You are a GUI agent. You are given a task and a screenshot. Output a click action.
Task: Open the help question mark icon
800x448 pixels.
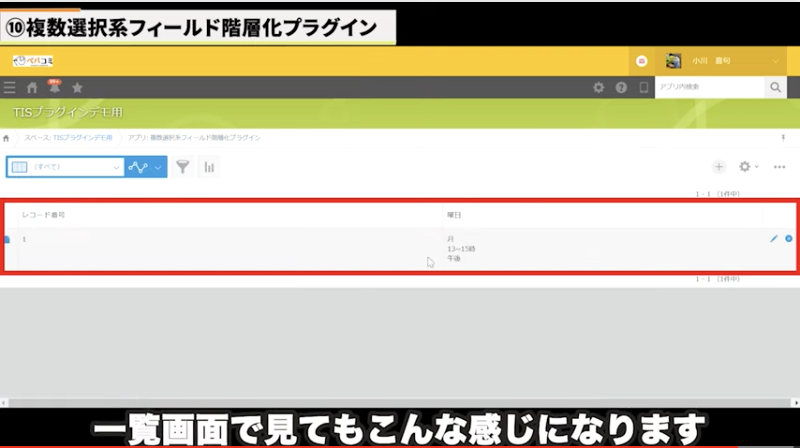tap(621, 88)
